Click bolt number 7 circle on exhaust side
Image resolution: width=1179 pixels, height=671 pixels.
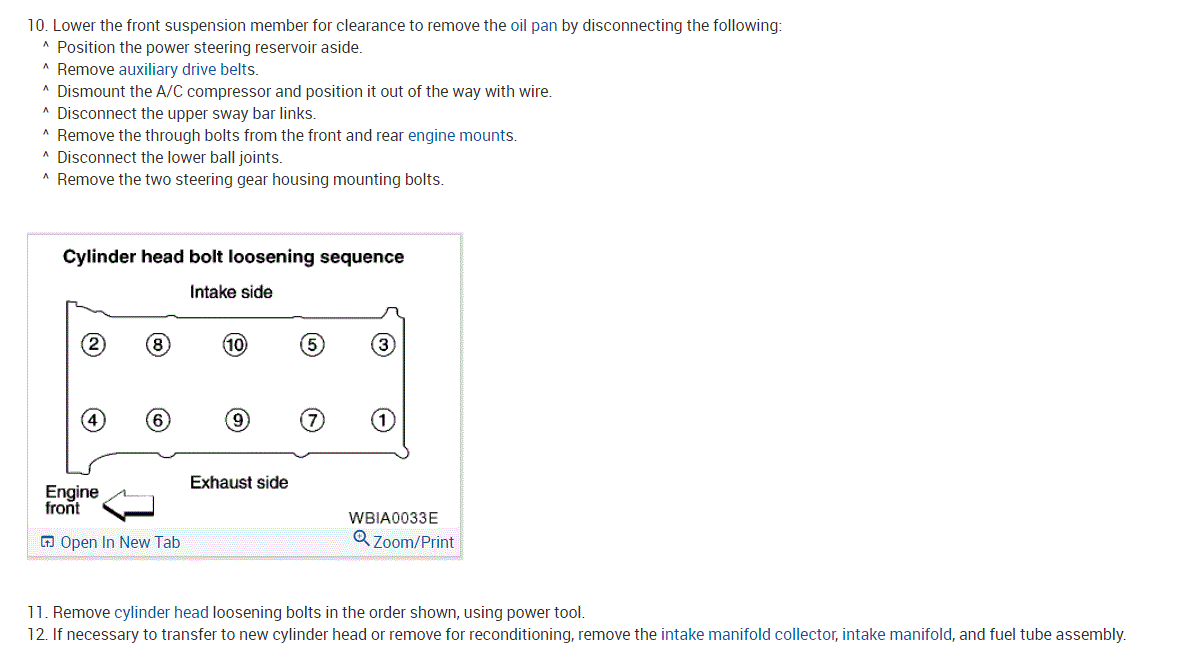click(x=312, y=421)
